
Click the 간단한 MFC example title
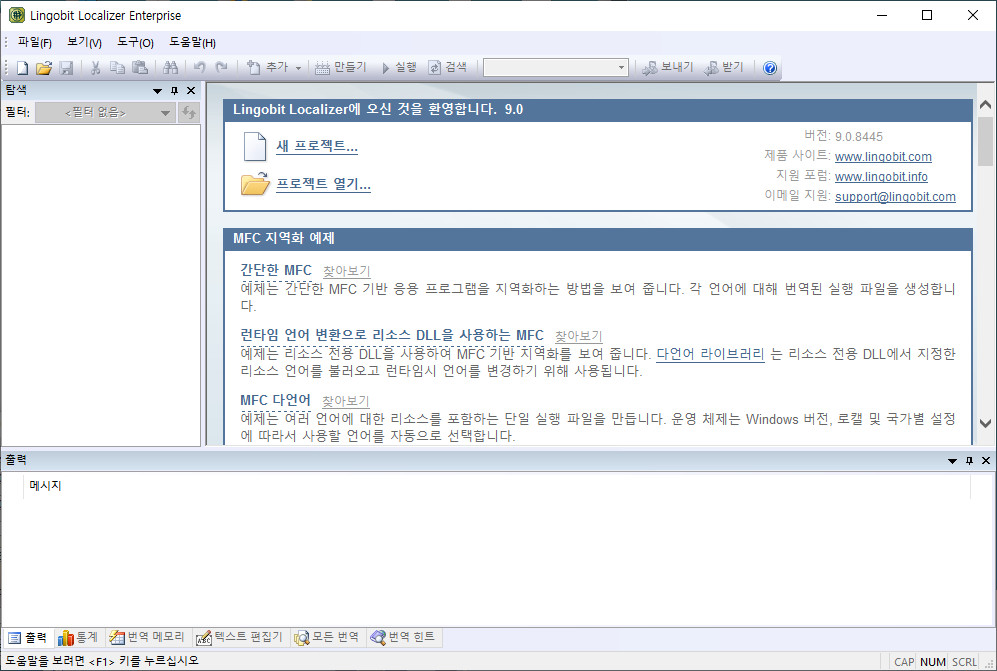[276, 270]
